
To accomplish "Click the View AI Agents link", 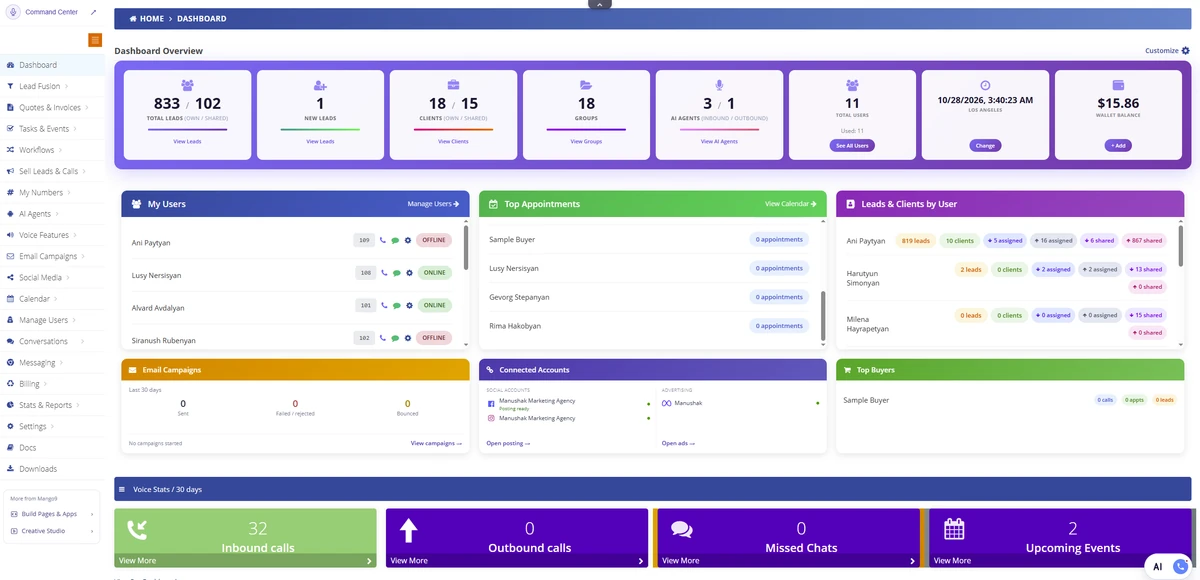I will pyautogui.click(x=719, y=142).
